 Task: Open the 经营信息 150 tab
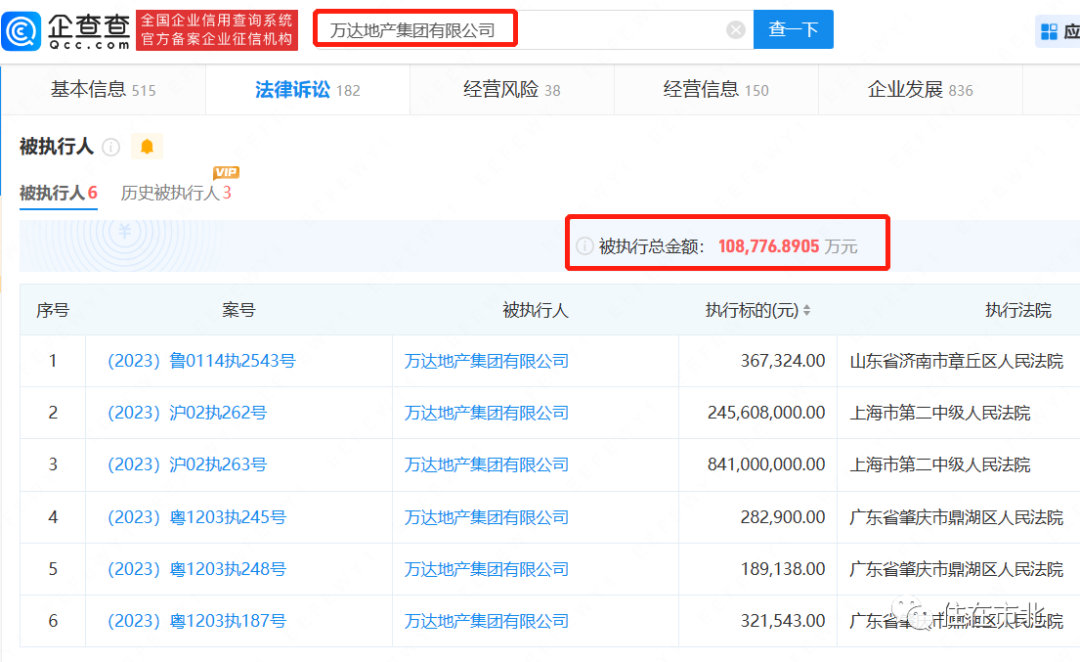(716, 90)
